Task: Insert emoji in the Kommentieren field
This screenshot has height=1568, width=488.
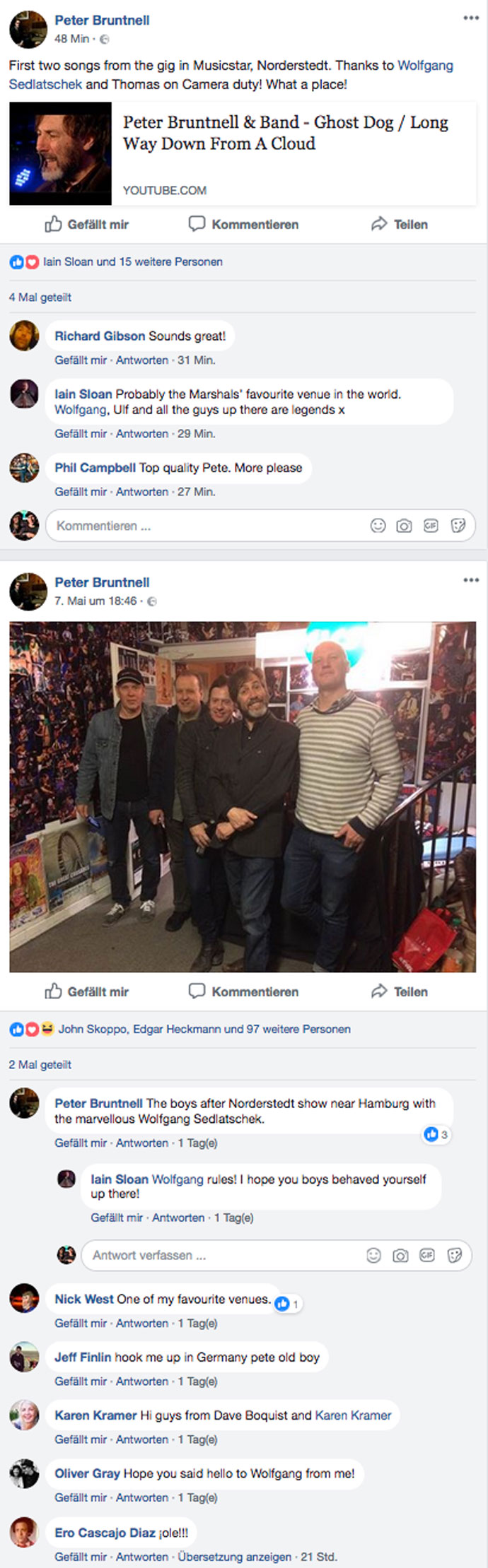Action: click(378, 526)
